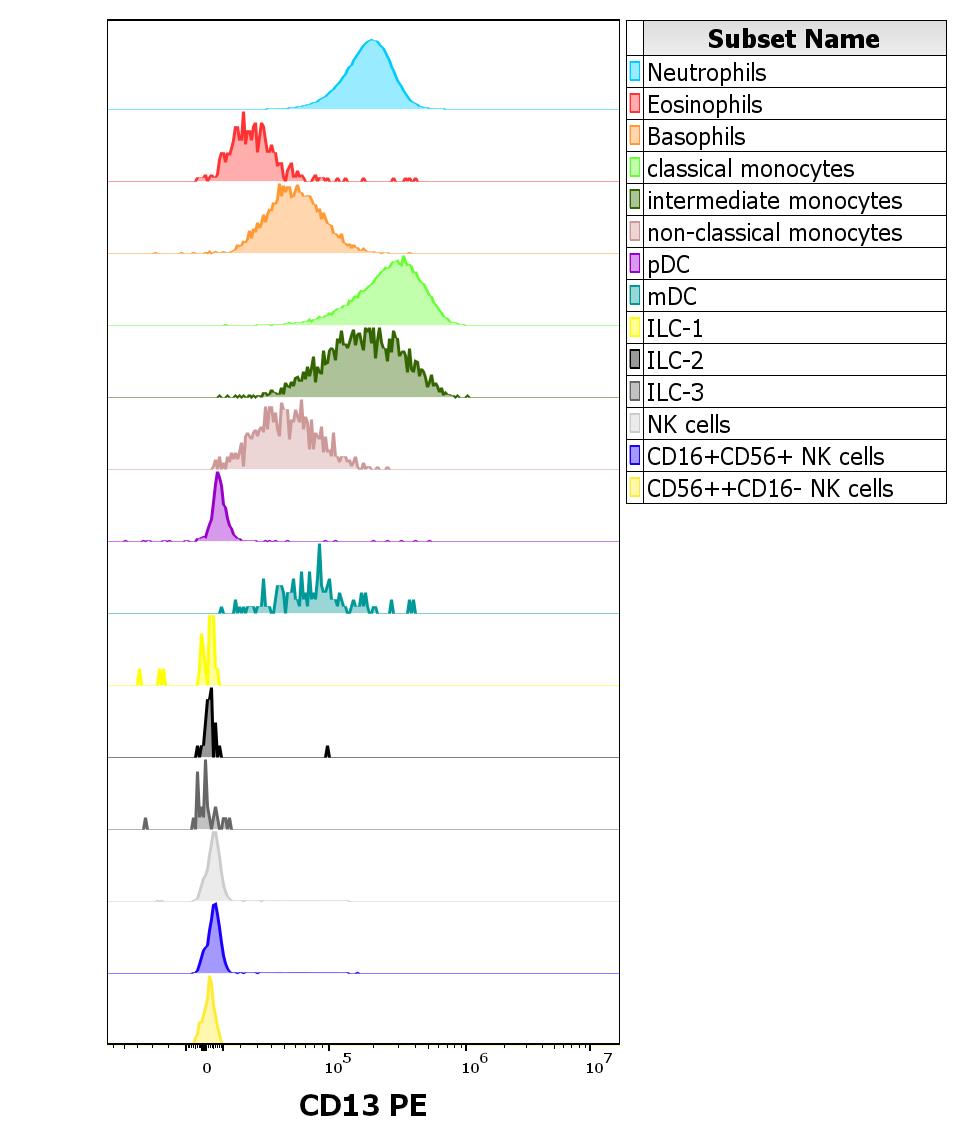Click the classical monocytes green swatch
Screen dimensions: 967x1143
pyautogui.click(x=635, y=168)
